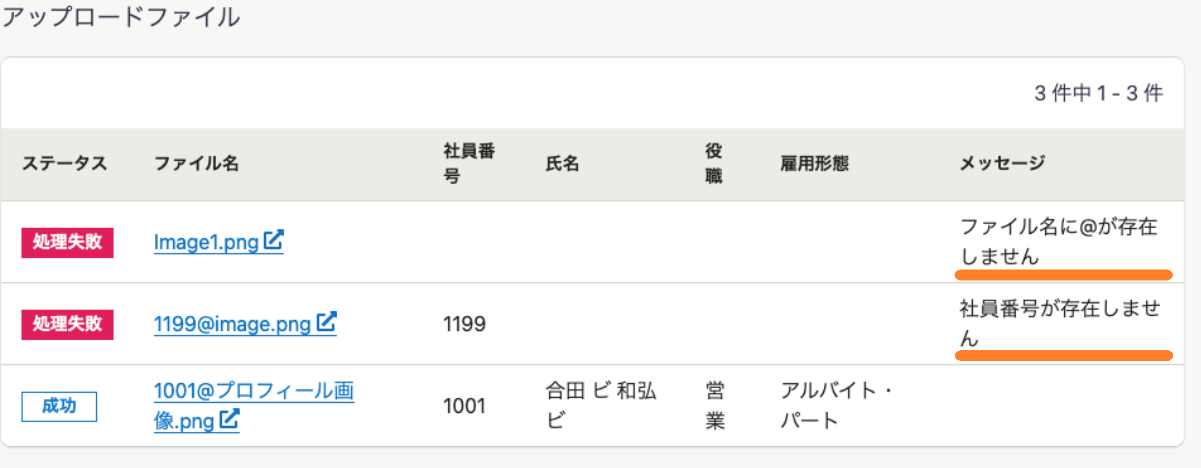Screen dimensions: 1201x468
Task: Open the 1199@image.png file link
Action: pyautogui.click(x=245, y=323)
